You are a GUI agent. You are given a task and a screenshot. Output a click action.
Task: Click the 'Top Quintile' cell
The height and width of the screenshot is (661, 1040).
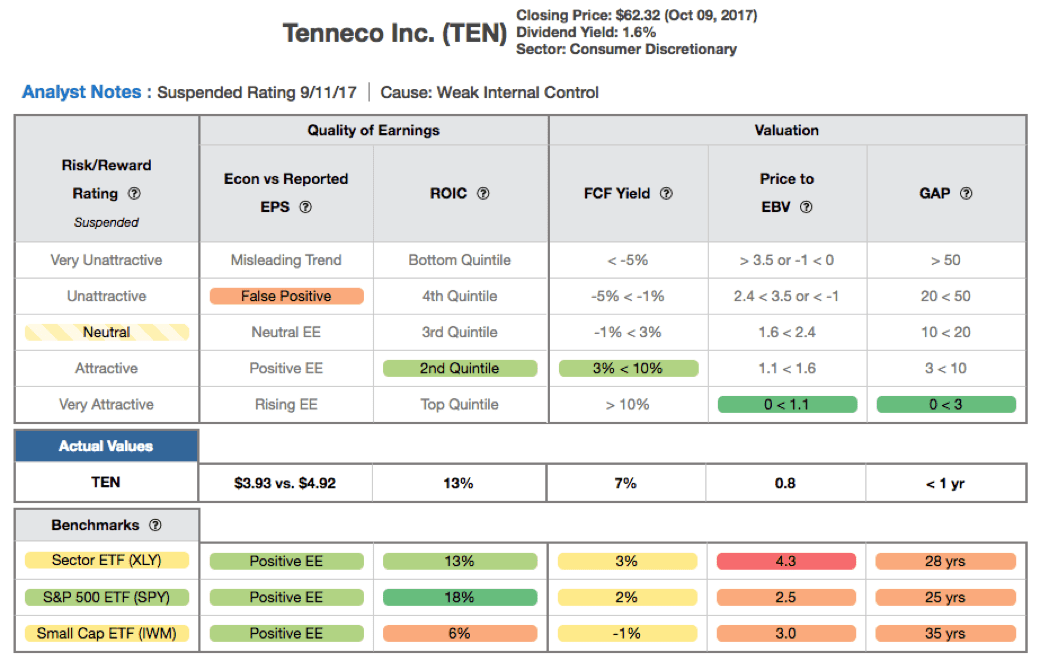click(x=460, y=404)
